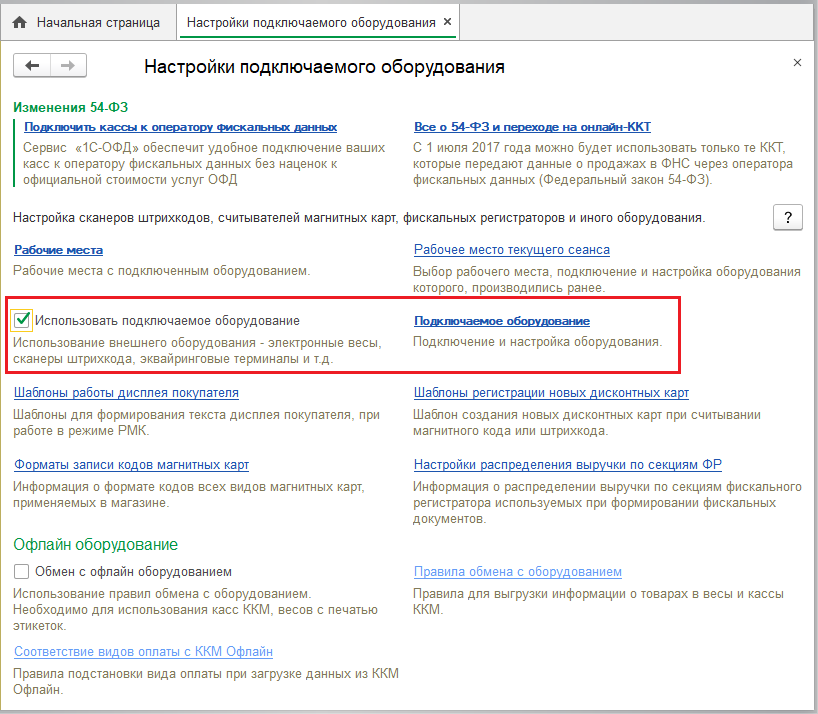This screenshot has width=818, height=714.
Task: Select the Настройки подключаемого оборудования tab
Action: point(311,21)
